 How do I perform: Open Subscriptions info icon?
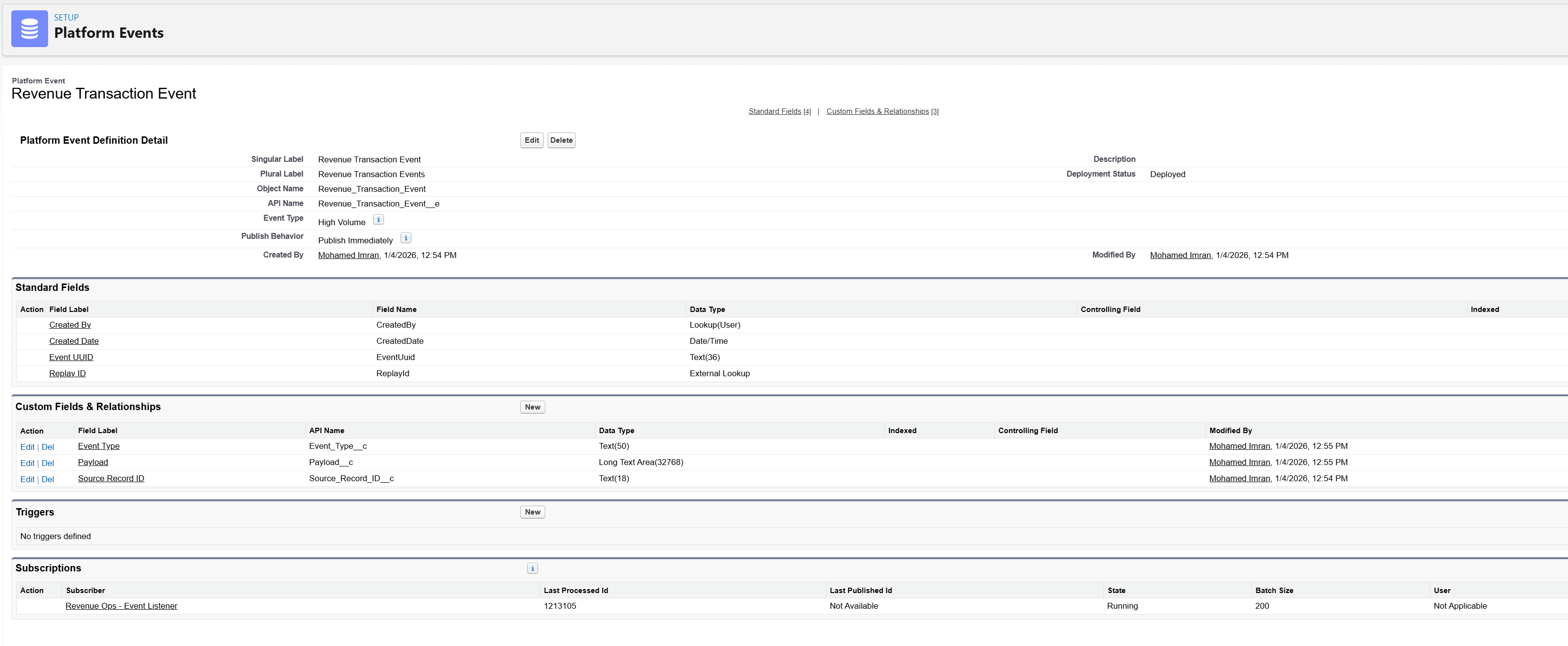tap(532, 569)
